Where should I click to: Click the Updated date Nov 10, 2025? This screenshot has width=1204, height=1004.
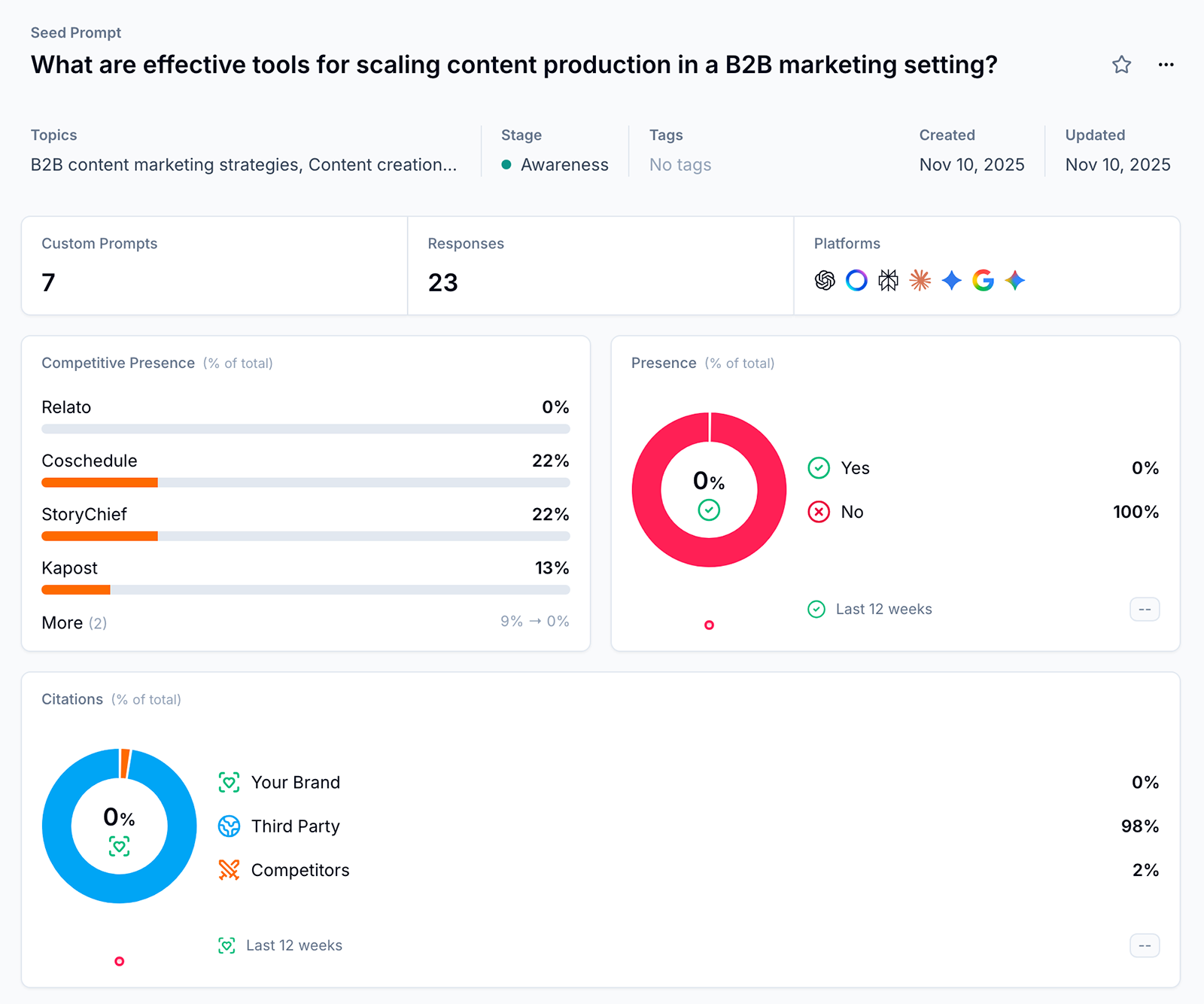[1117, 165]
